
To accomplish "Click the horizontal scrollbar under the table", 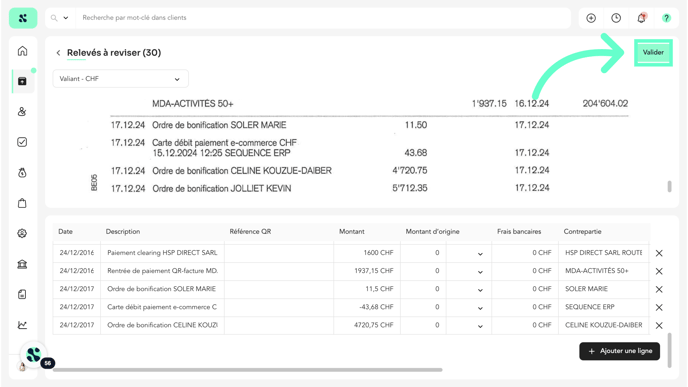I will point(247,370).
